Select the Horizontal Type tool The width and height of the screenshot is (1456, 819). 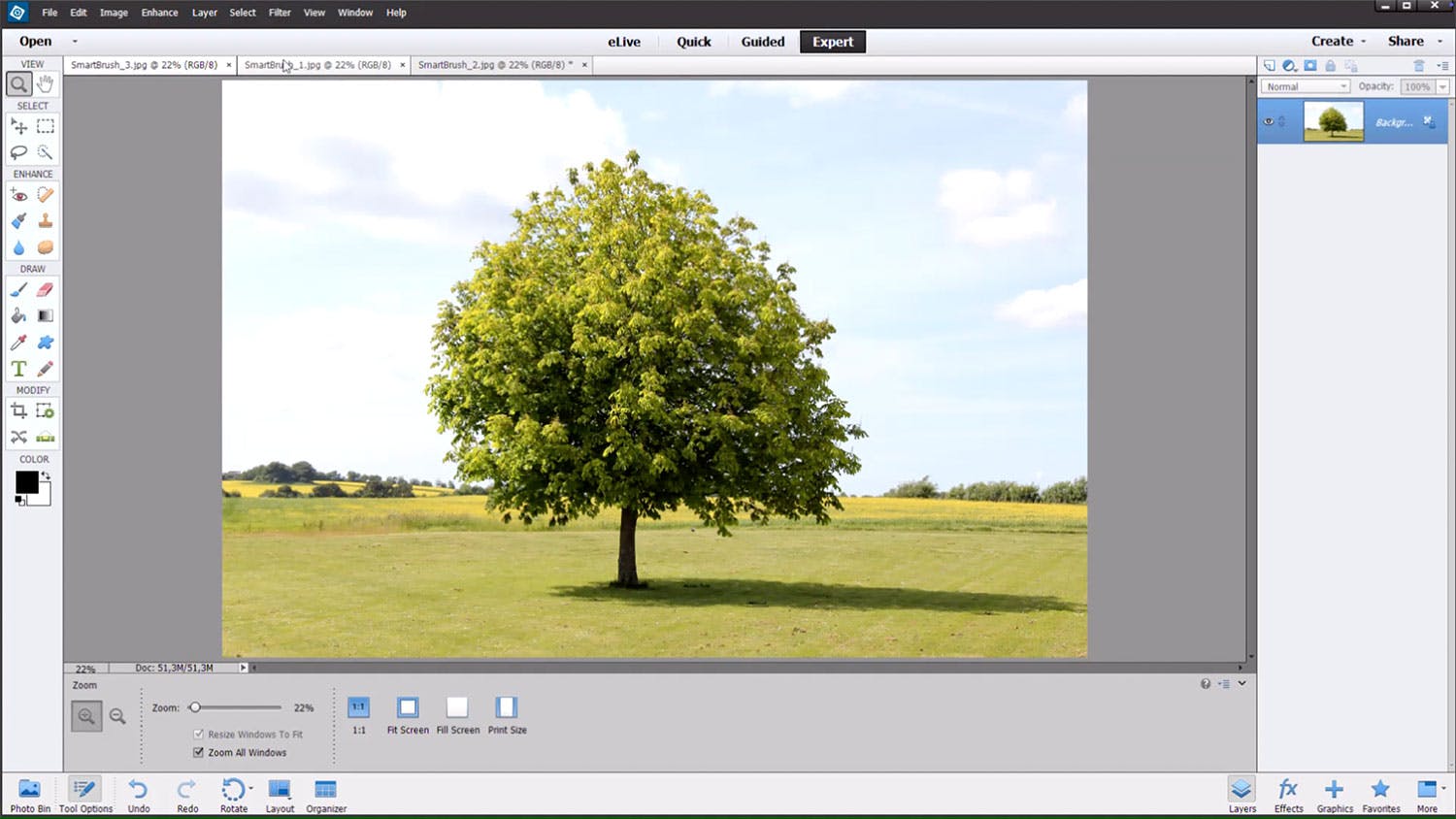tap(18, 369)
